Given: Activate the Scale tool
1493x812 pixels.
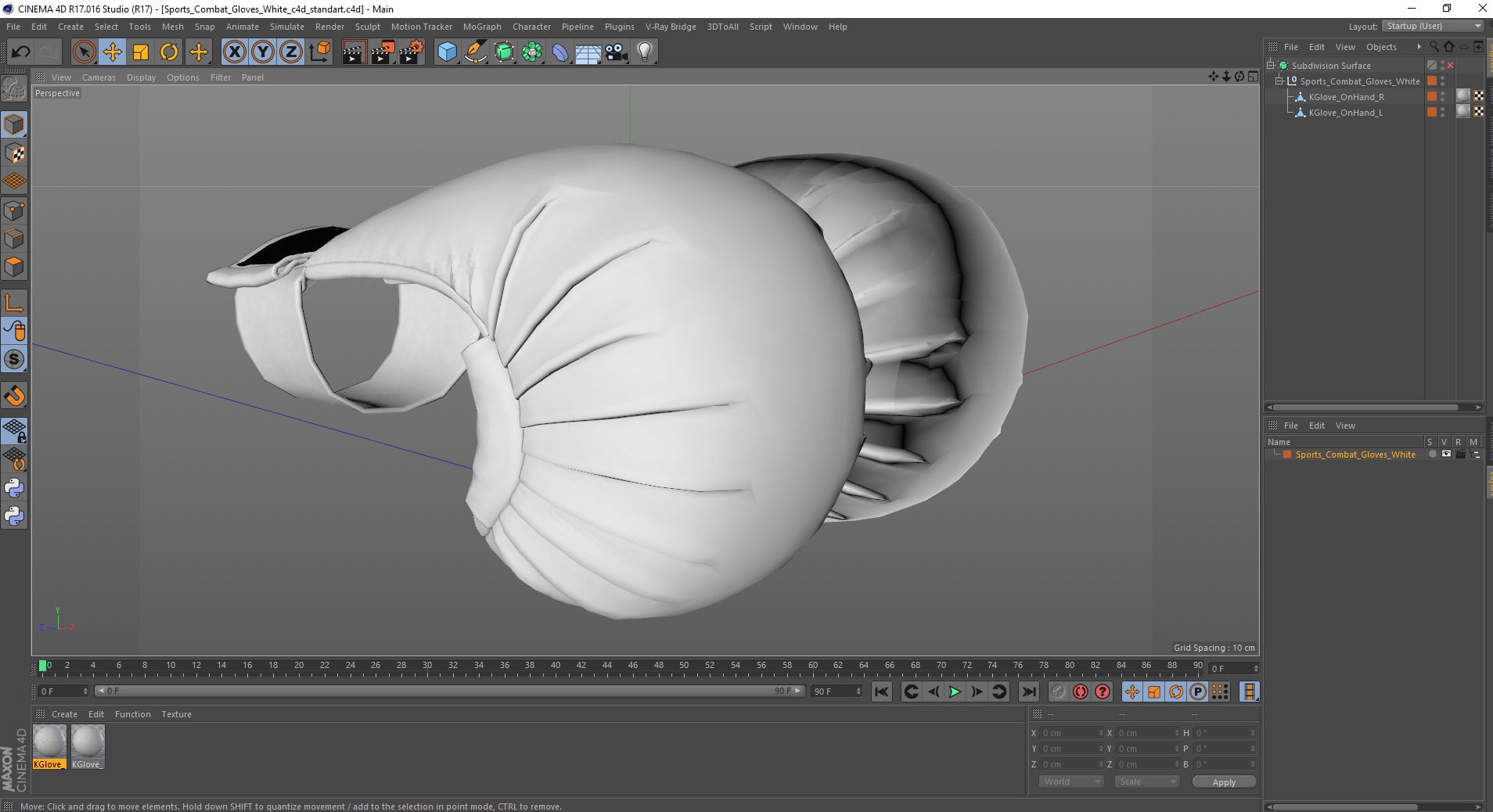Looking at the screenshot, I should (141, 52).
